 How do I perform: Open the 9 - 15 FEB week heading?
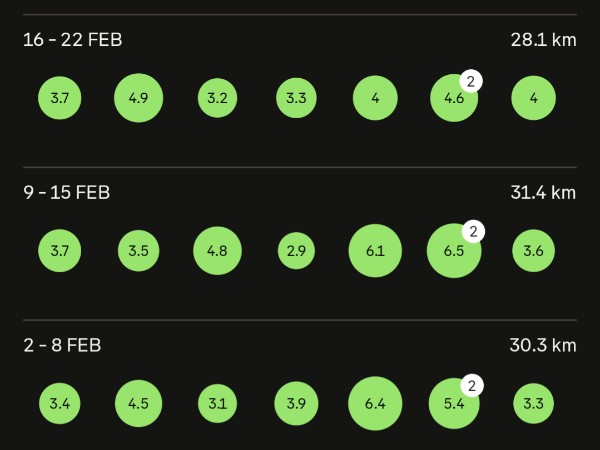point(67,193)
